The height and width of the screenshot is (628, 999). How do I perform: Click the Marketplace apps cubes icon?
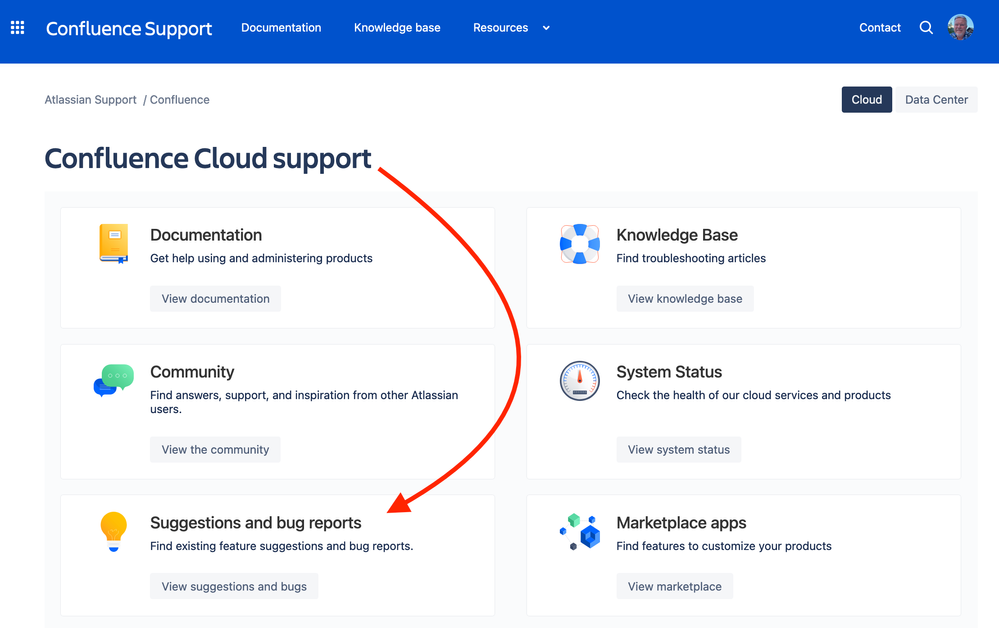580,532
